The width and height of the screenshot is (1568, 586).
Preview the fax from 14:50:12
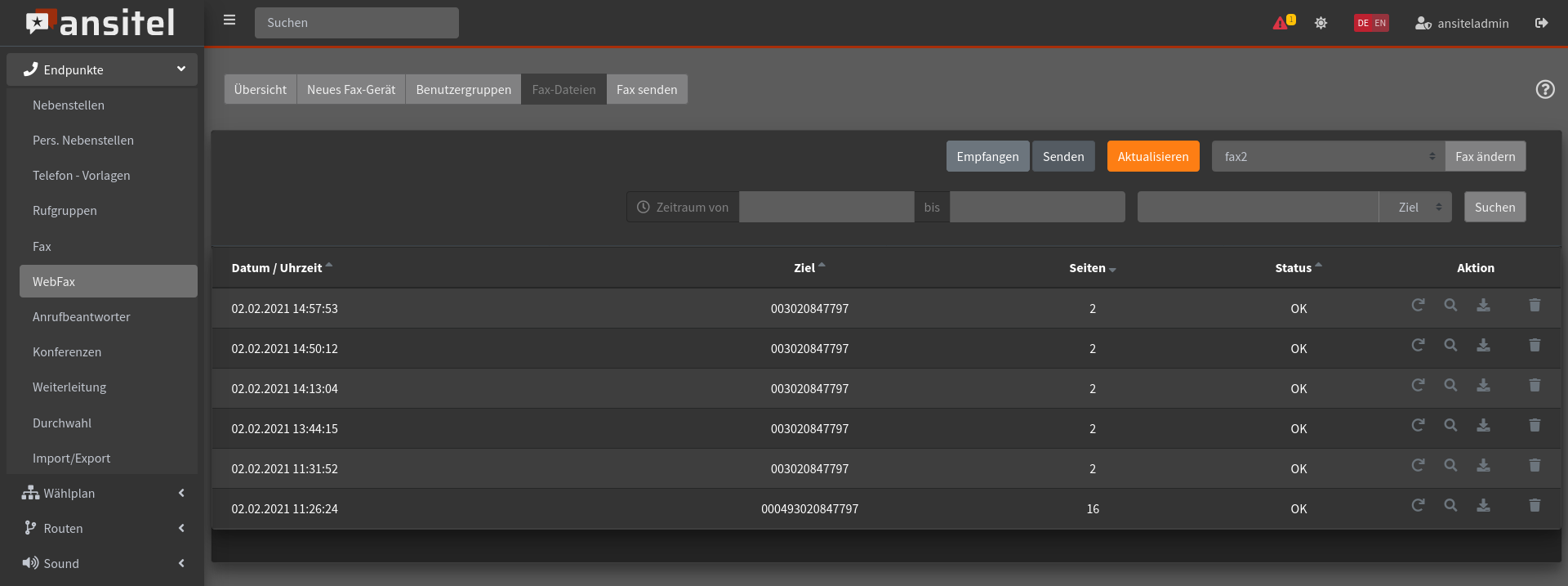click(1450, 345)
